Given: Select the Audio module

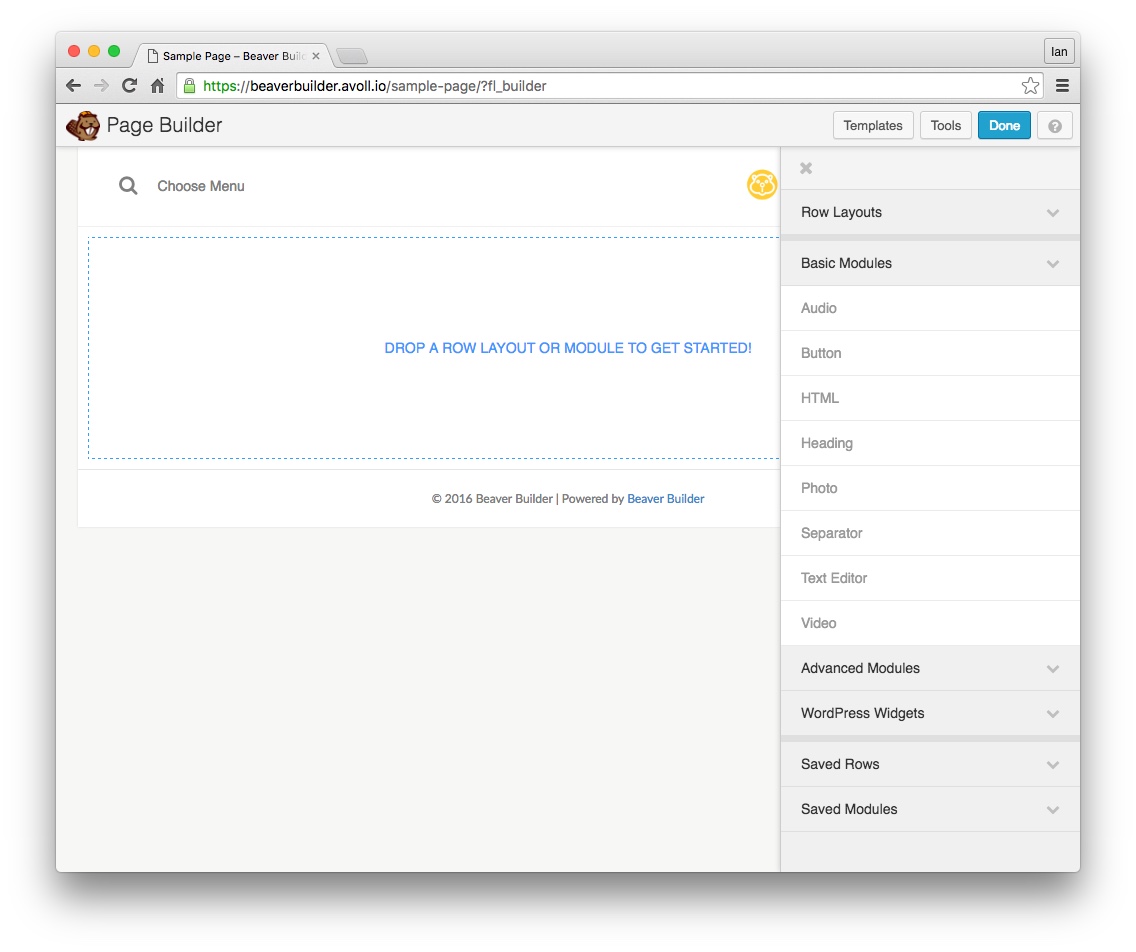Looking at the screenshot, I should [930, 308].
